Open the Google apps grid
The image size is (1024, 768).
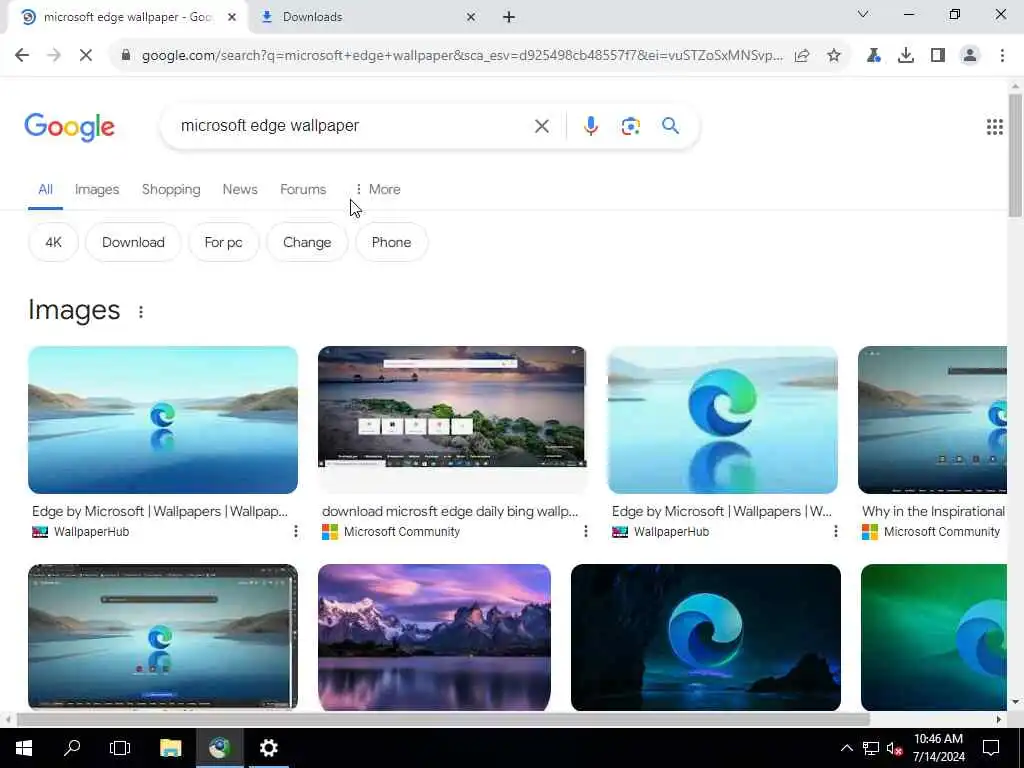[994, 127]
